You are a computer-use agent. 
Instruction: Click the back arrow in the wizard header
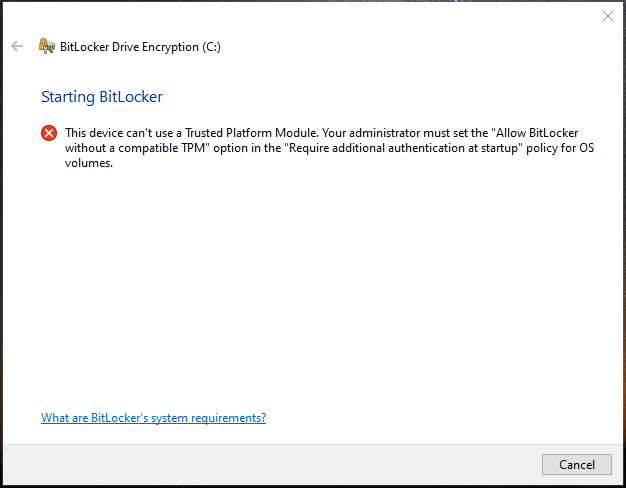coord(17,46)
